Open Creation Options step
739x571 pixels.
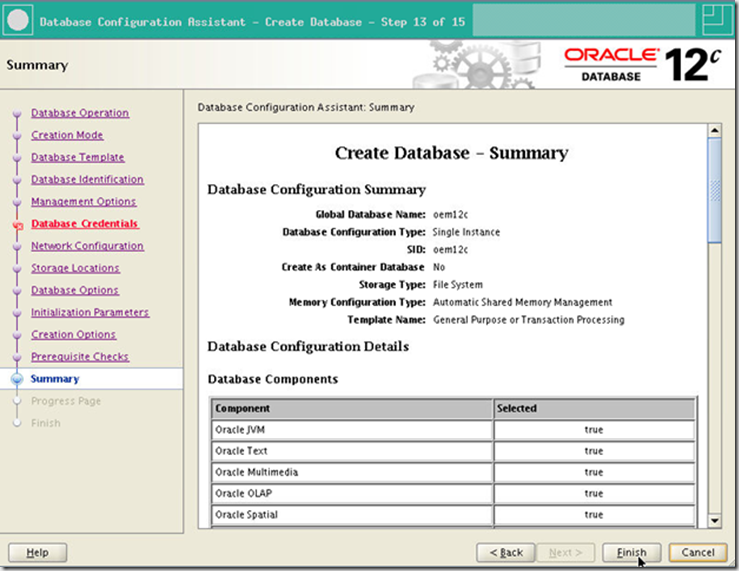(73, 334)
